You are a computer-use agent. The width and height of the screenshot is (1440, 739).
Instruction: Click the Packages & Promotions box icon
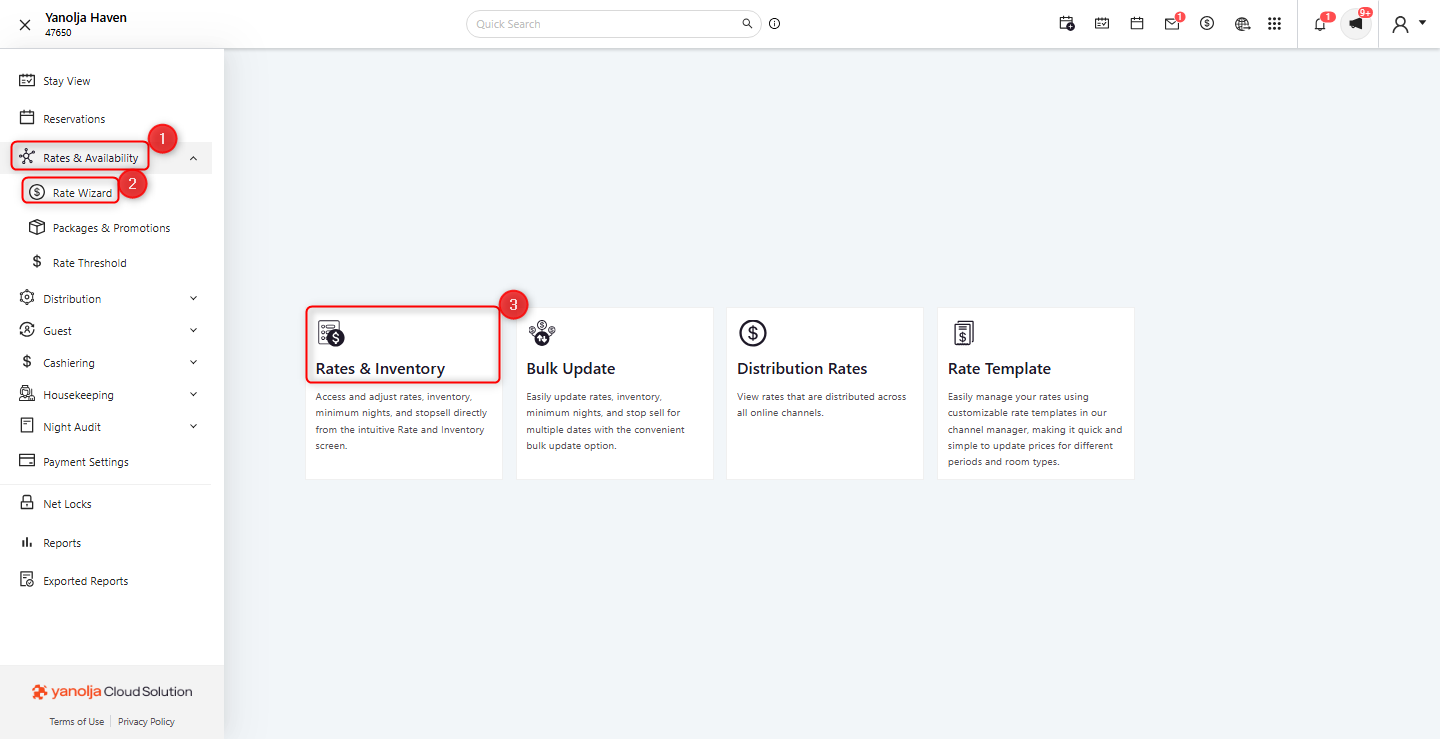pos(37,228)
